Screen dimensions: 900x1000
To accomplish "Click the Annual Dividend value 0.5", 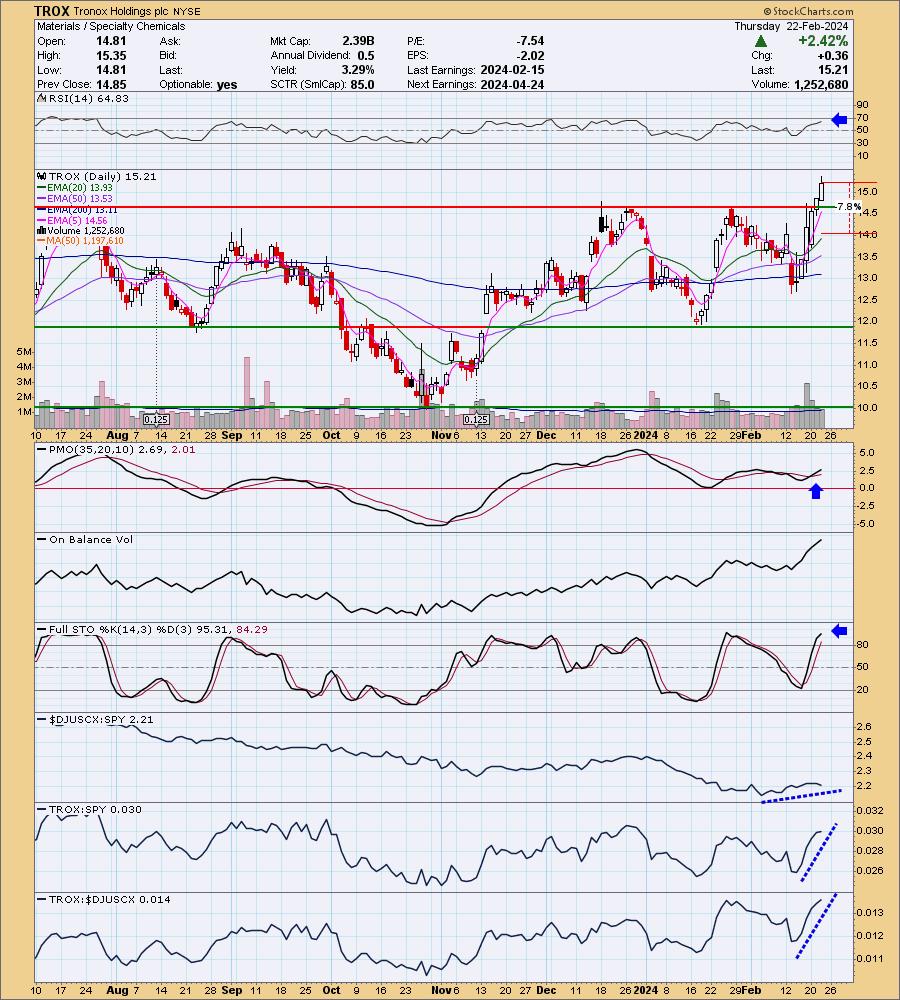I will pos(366,55).
